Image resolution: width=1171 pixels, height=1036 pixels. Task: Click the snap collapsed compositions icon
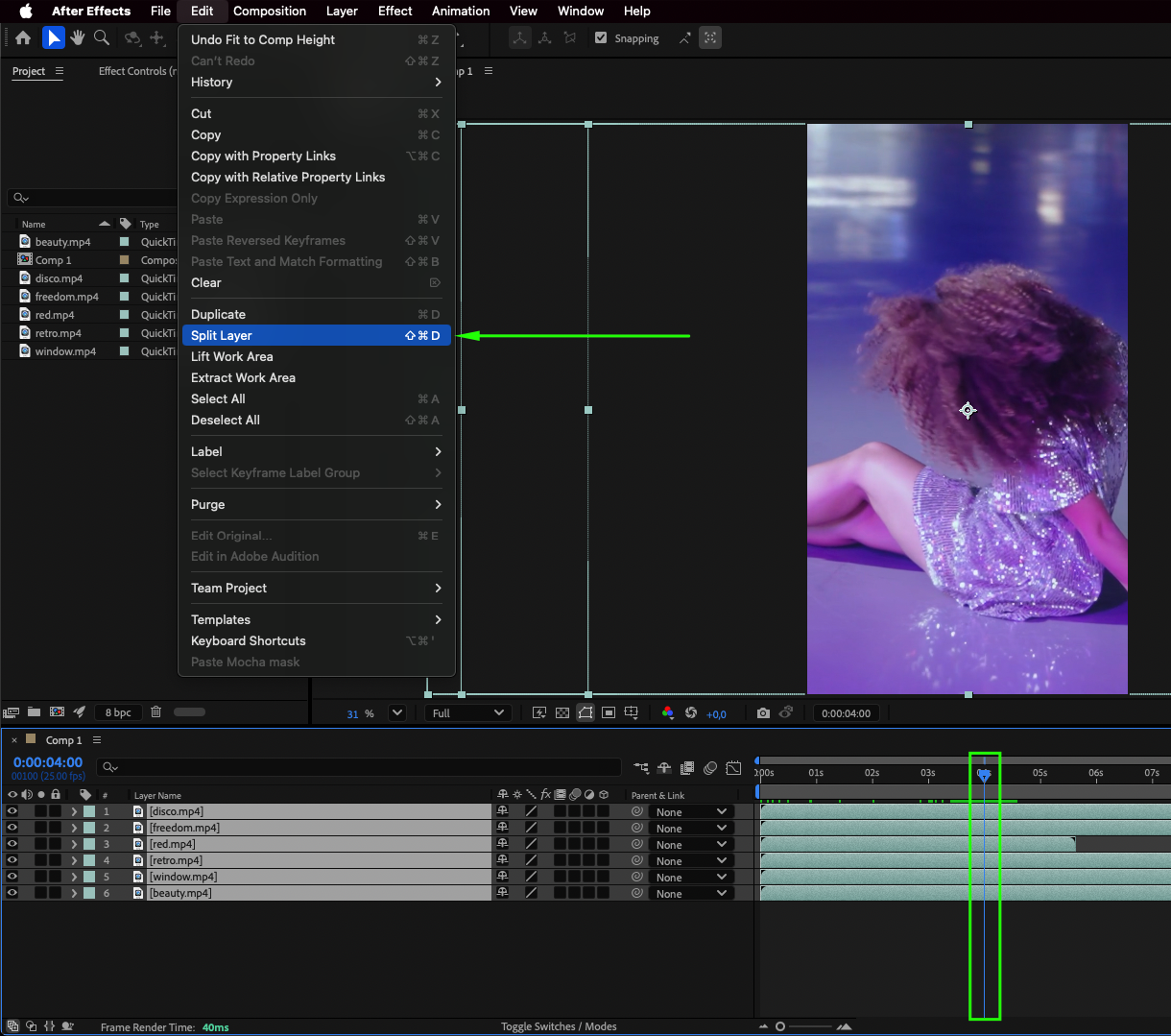[710, 38]
